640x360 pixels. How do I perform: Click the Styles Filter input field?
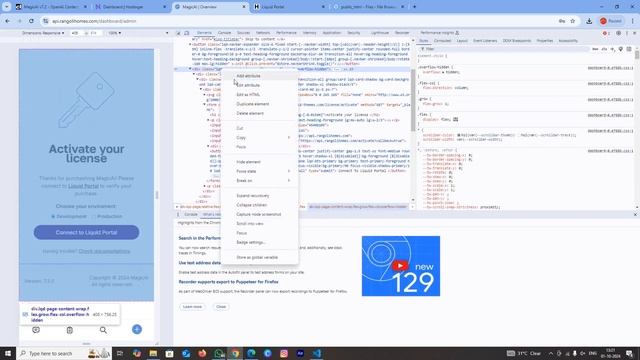point(504,49)
